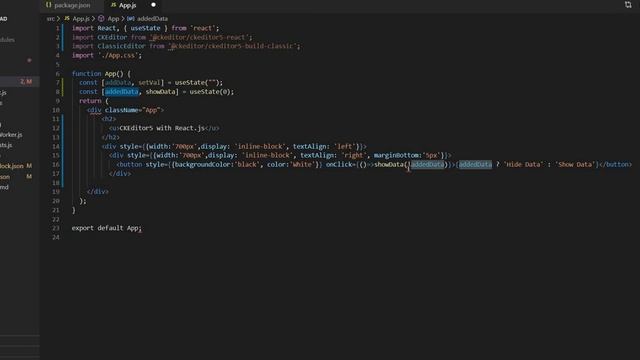
Task: Click 'setVal' in the first useState line
Action: tap(149, 82)
